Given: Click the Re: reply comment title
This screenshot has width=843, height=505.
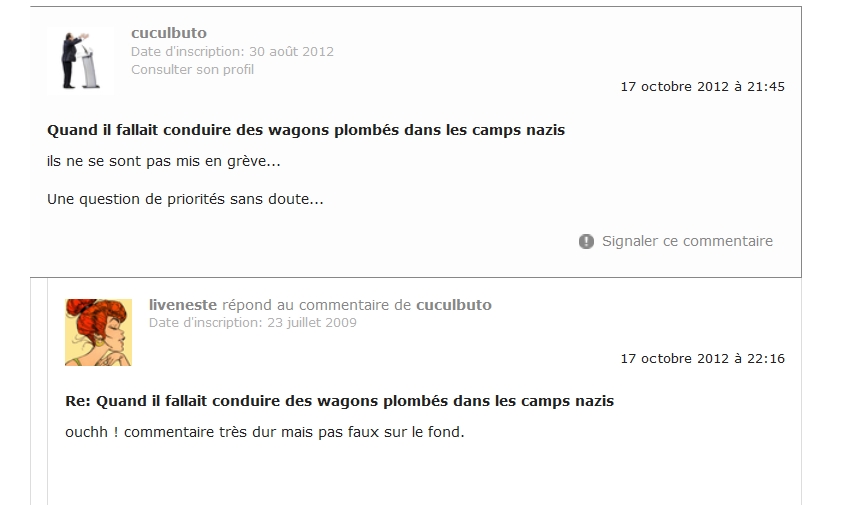Looking at the screenshot, I should pos(339,401).
